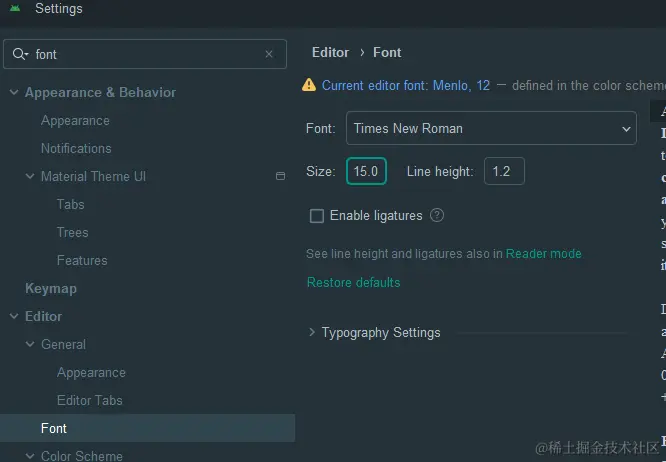
Task: Open Keymap settings
Action: (x=51, y=288)
